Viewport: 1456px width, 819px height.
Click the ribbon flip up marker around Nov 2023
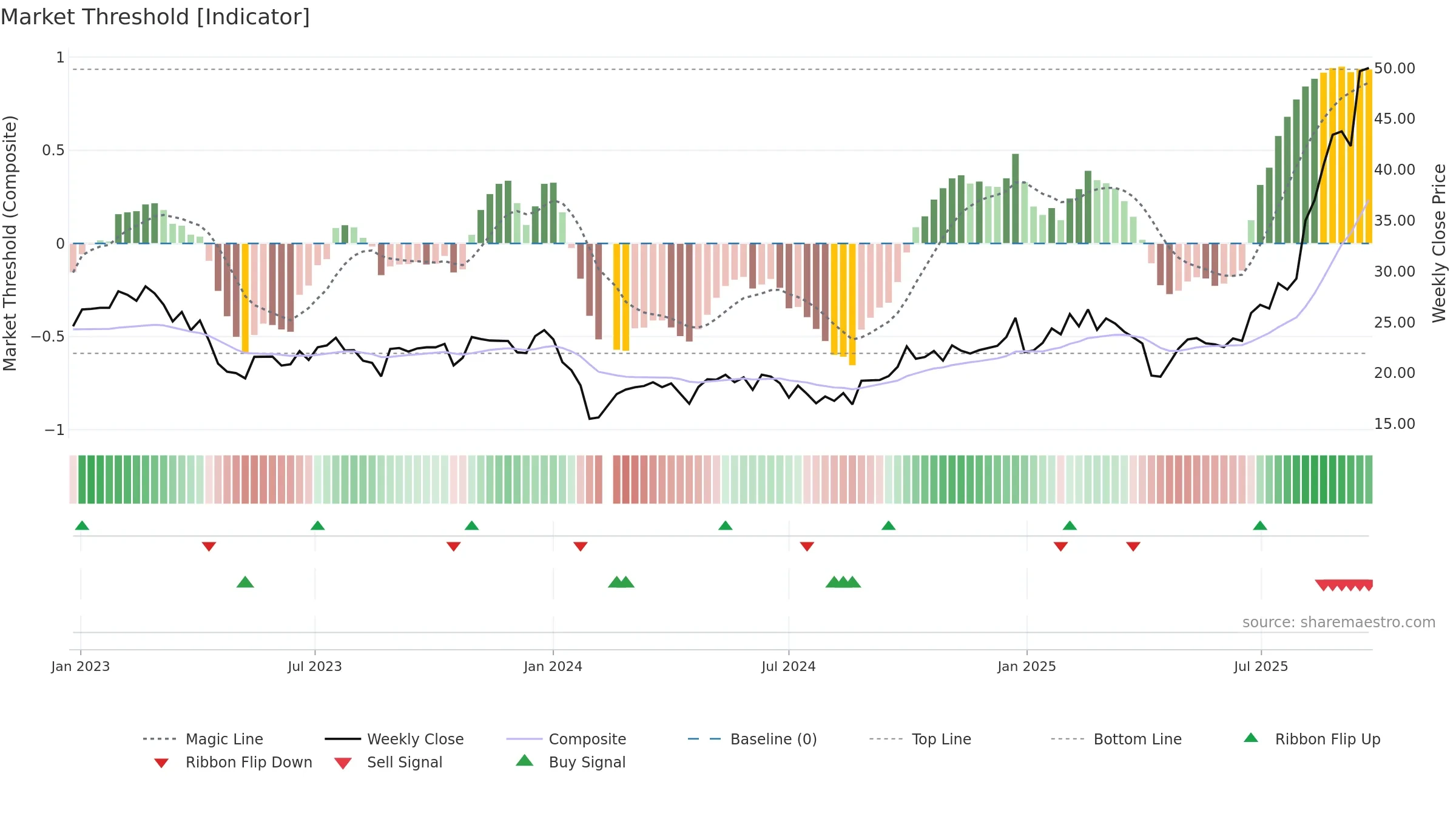tap(471, 525)
